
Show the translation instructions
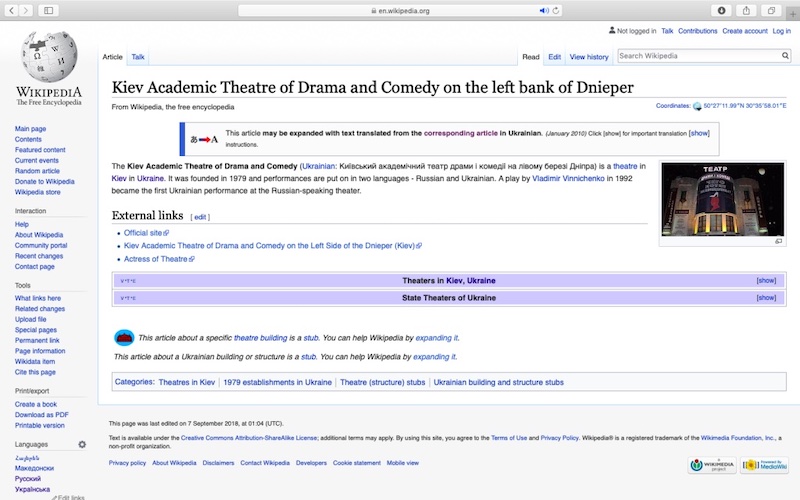(699, 133)
